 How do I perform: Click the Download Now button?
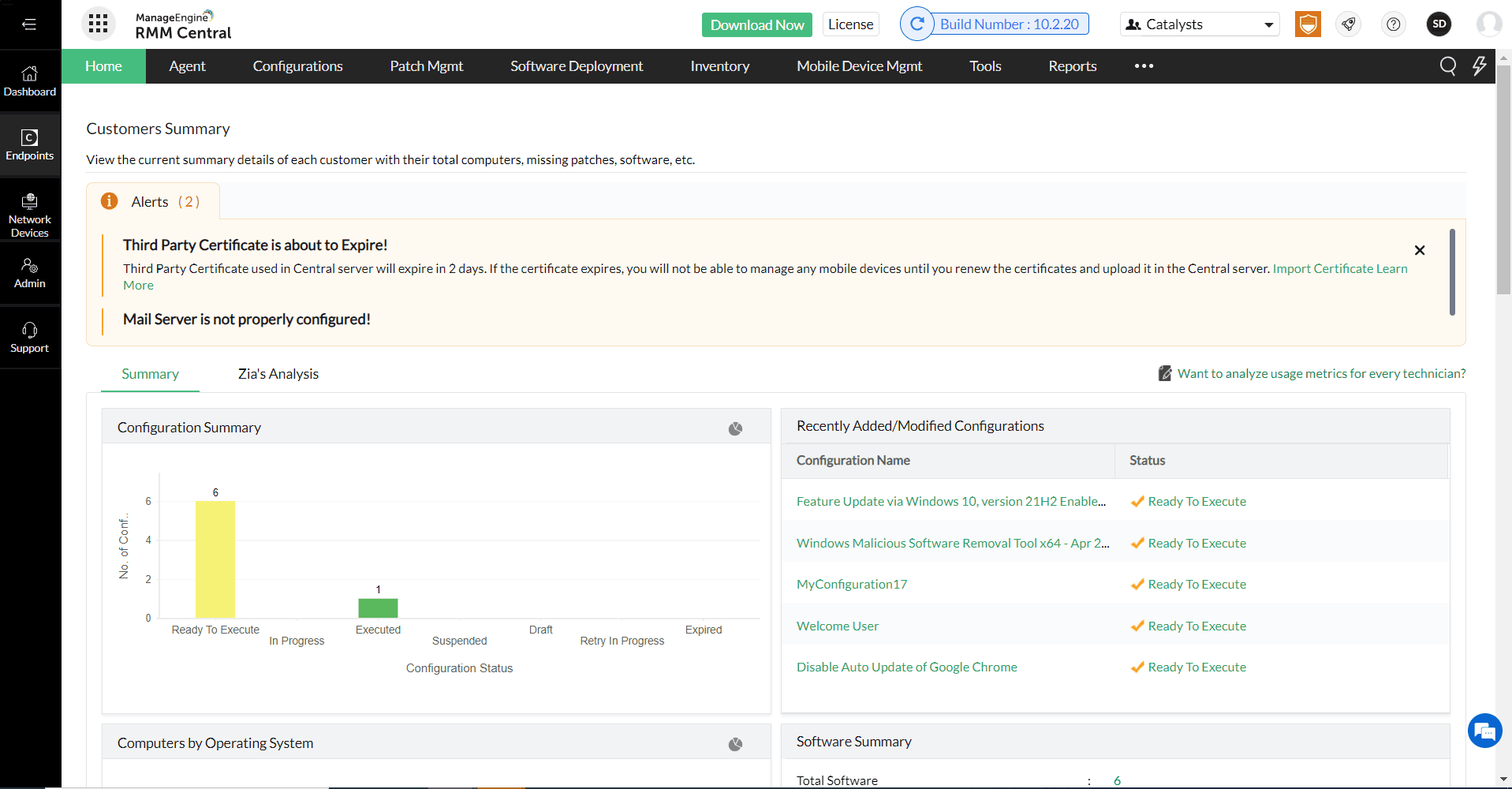click(x=756, y=24)
